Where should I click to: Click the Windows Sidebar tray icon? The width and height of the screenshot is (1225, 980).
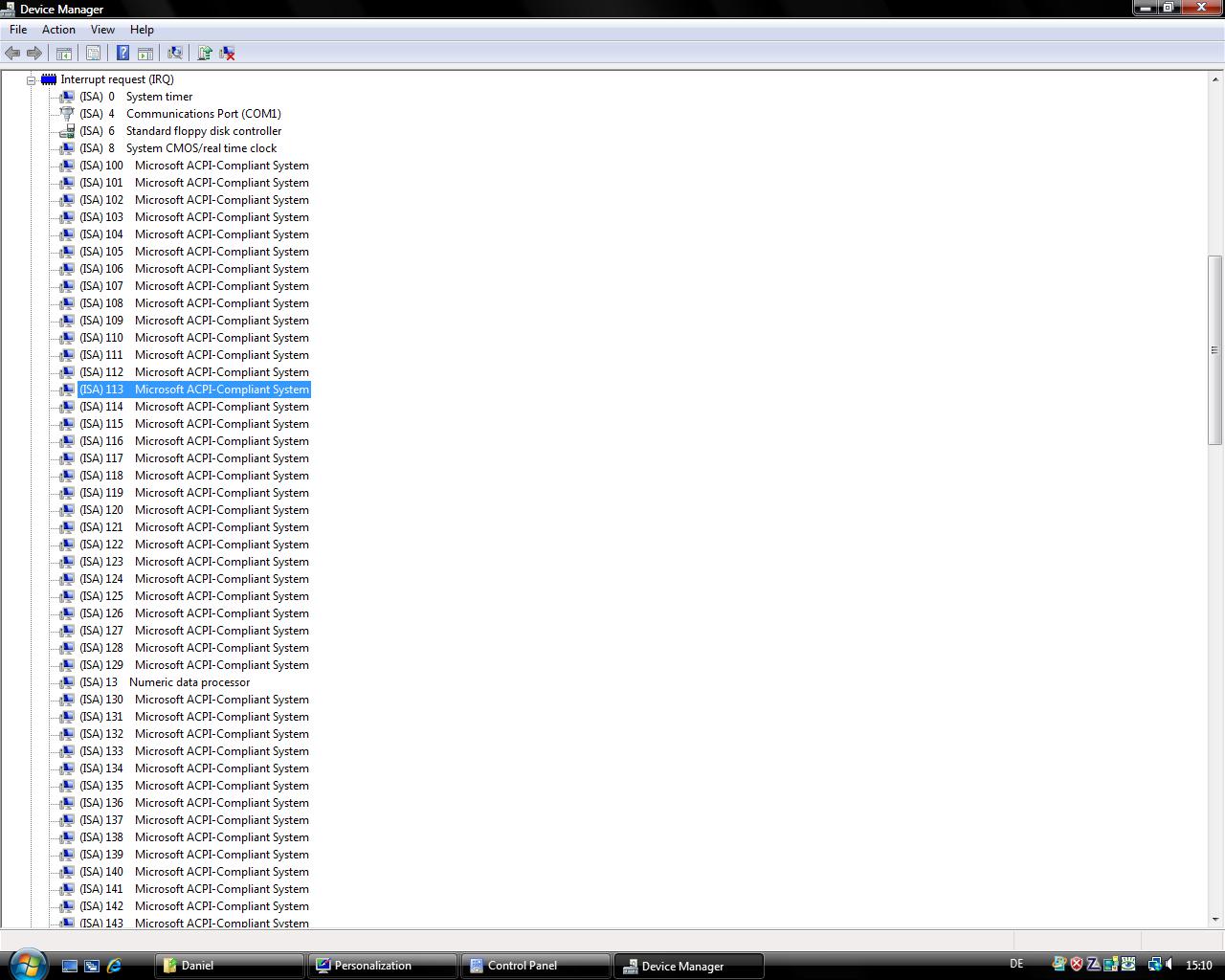pos(1111,965)
